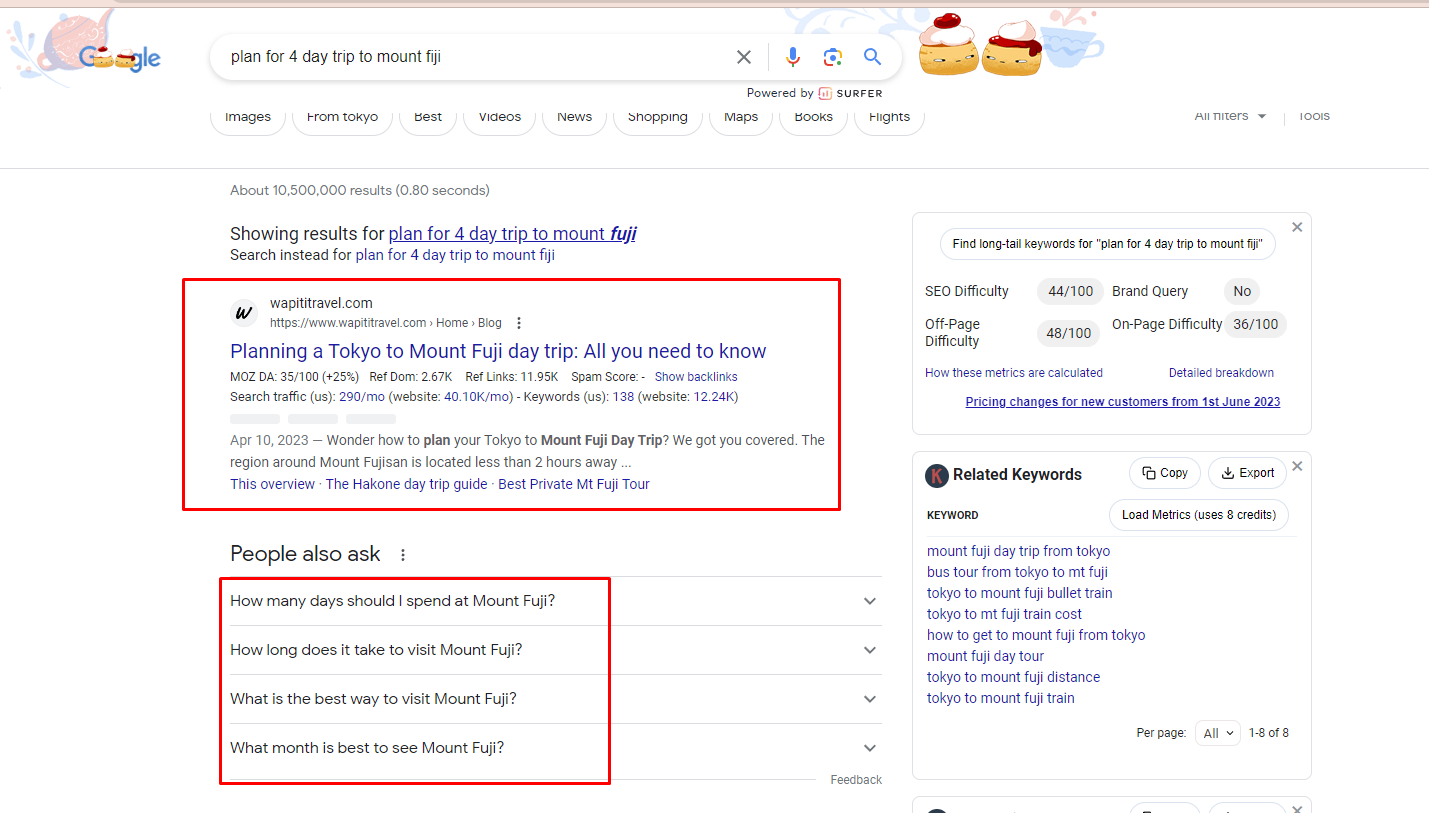Select the Images filter tab
The width and height of the screenshot is (1429, 813).
[248, 117]
